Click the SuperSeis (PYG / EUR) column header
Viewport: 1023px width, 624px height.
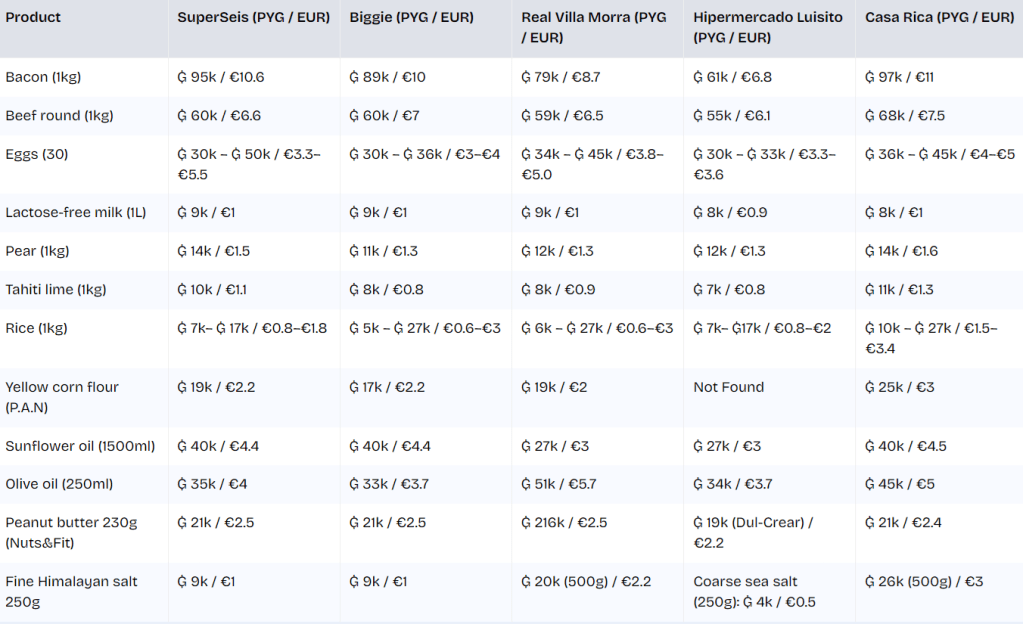(x=255, y=17)
